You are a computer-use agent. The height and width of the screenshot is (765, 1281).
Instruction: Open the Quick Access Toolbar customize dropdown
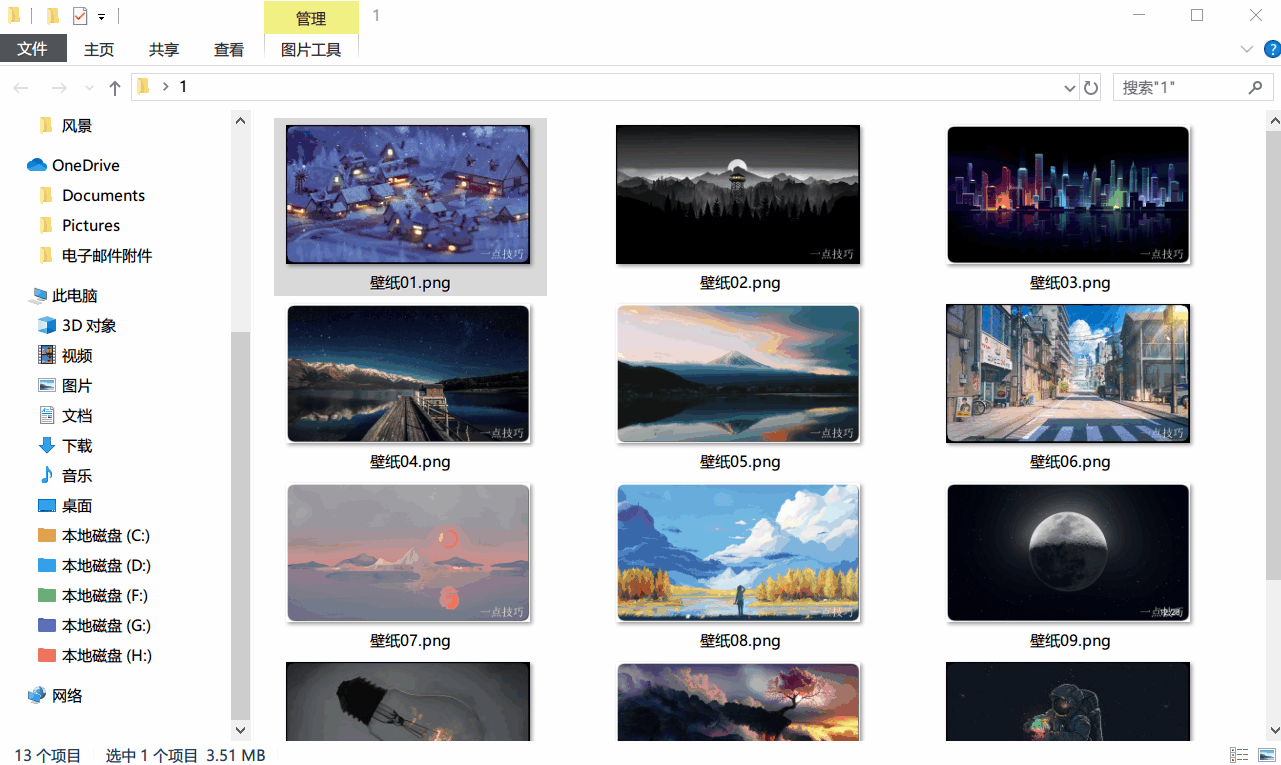click(101, 17)
